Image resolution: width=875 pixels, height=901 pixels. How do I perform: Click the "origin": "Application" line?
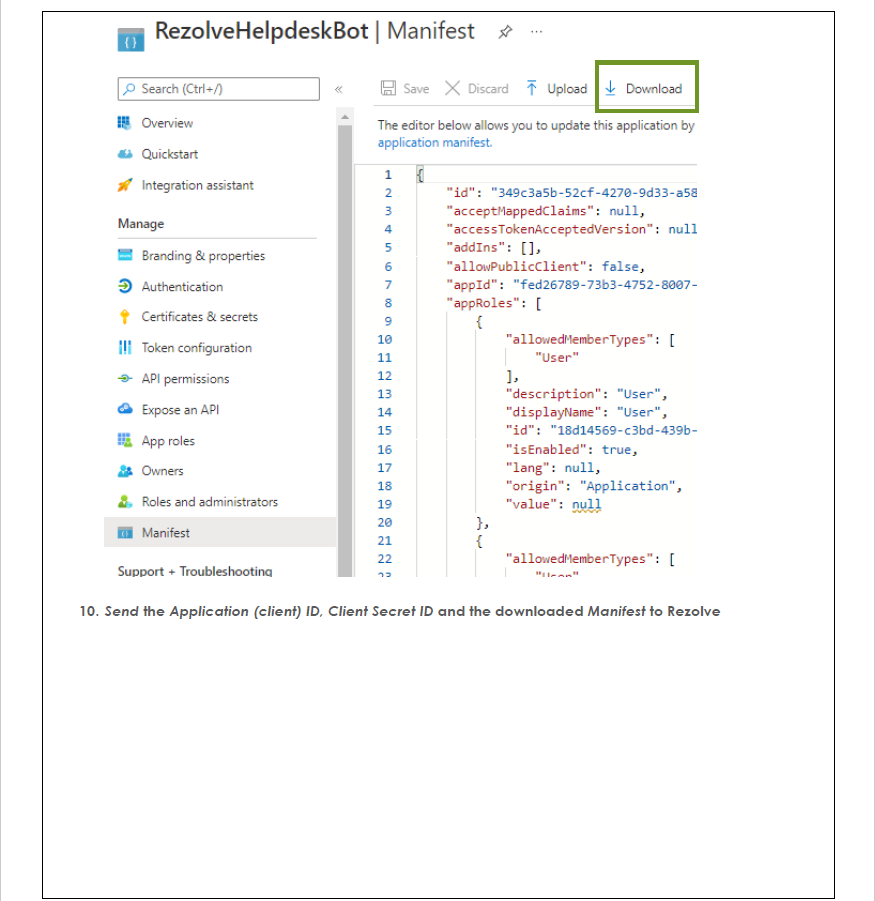coord(594,486)
